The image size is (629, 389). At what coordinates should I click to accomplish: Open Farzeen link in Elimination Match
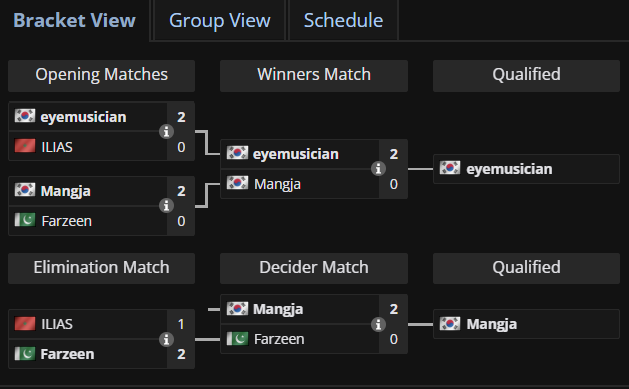pos(67,354)
